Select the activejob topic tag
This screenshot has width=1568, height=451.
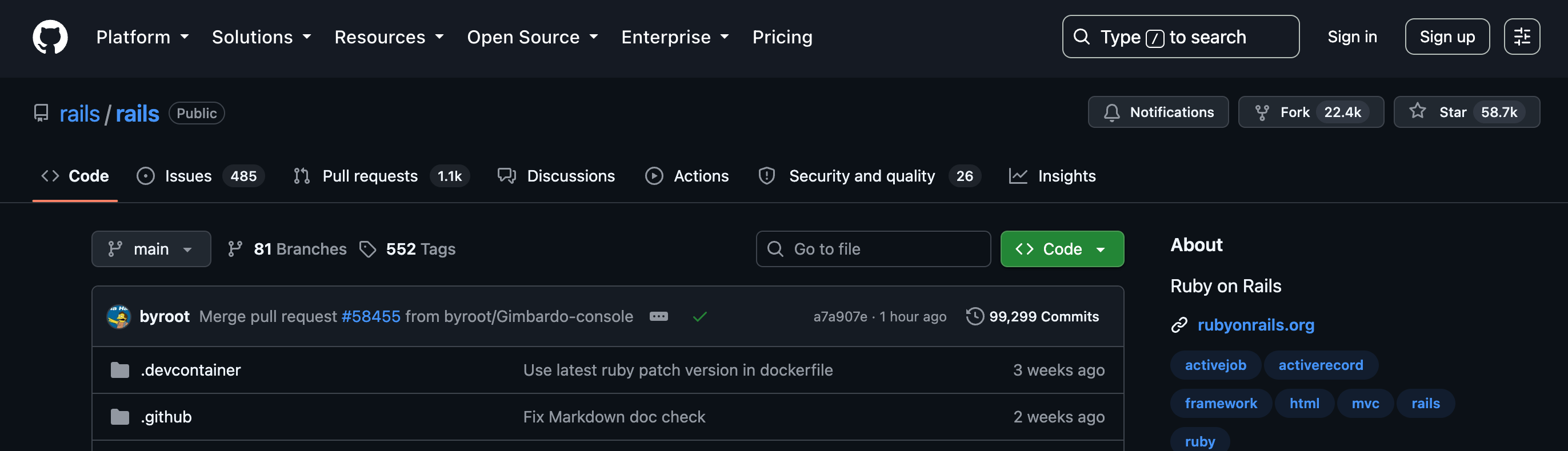[1215, 365]
